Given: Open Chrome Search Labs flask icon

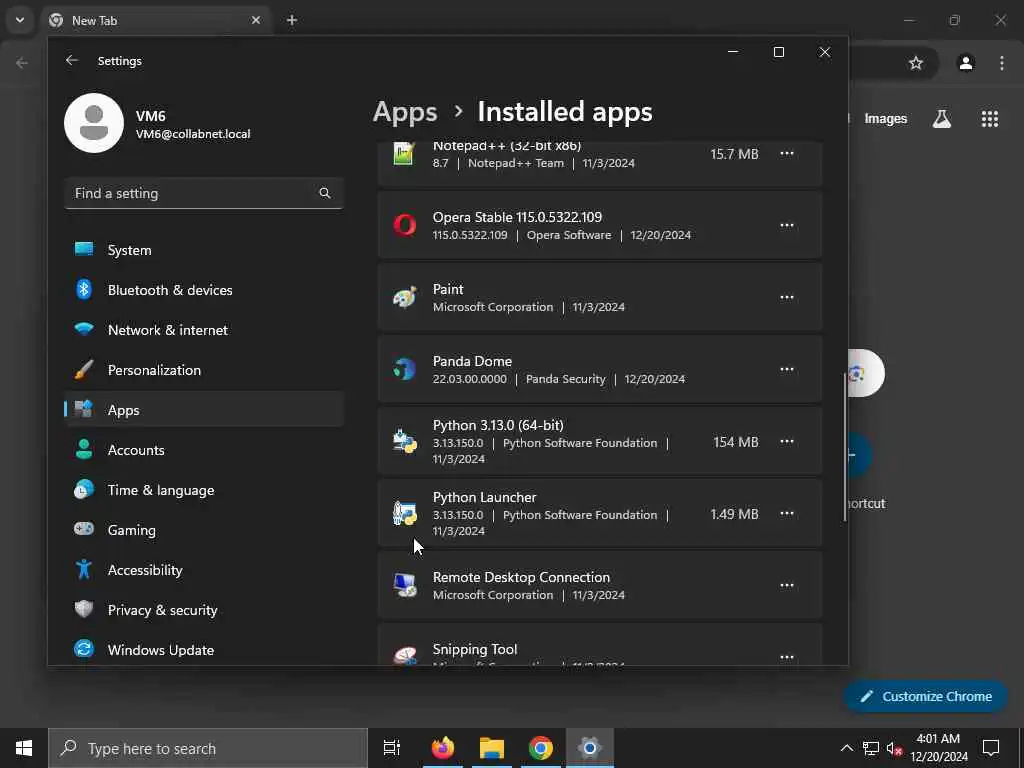Looking at the screenshot, I should click(x=942, y=119).
